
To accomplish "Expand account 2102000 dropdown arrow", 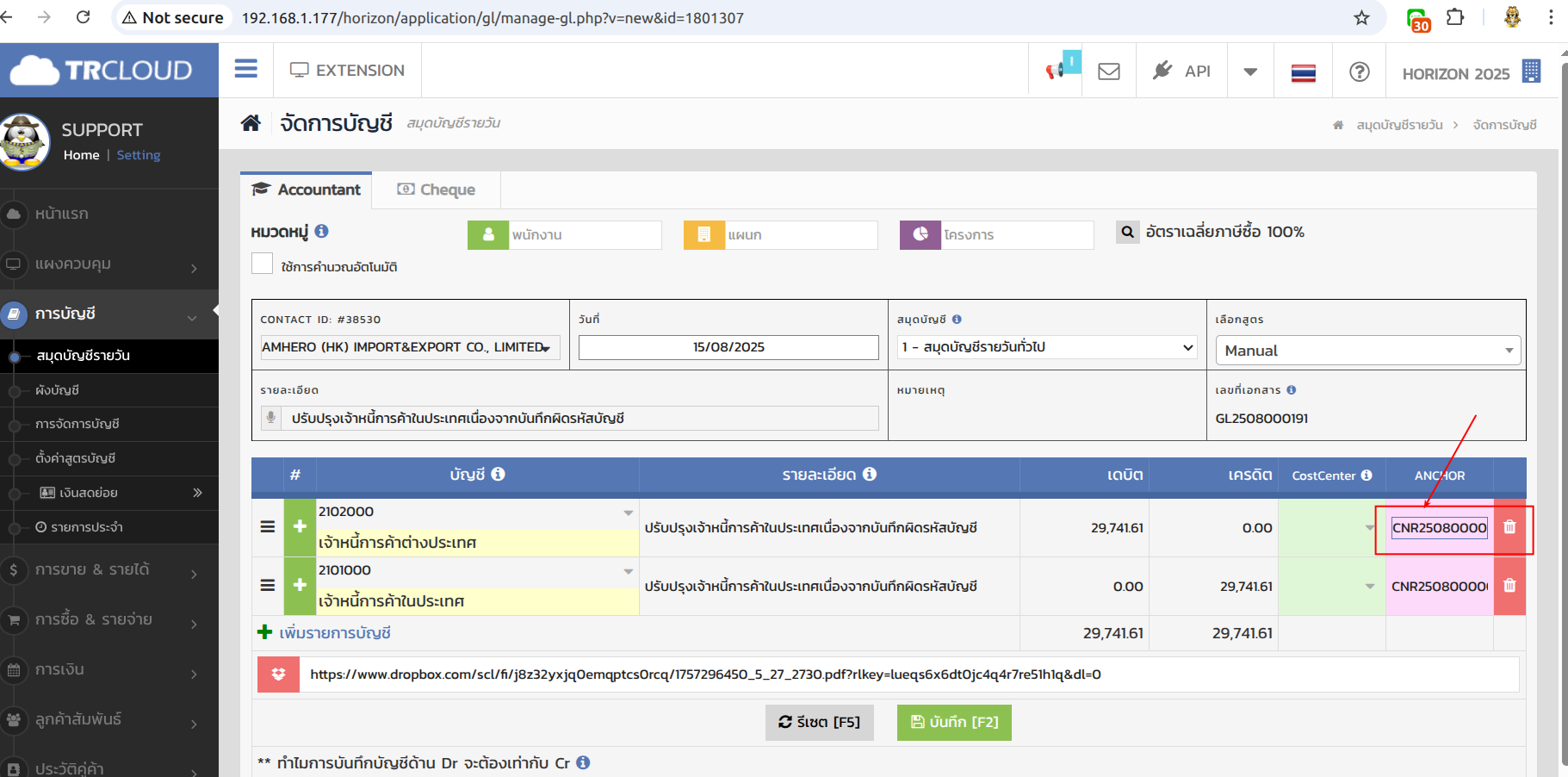I will (629, 513).
